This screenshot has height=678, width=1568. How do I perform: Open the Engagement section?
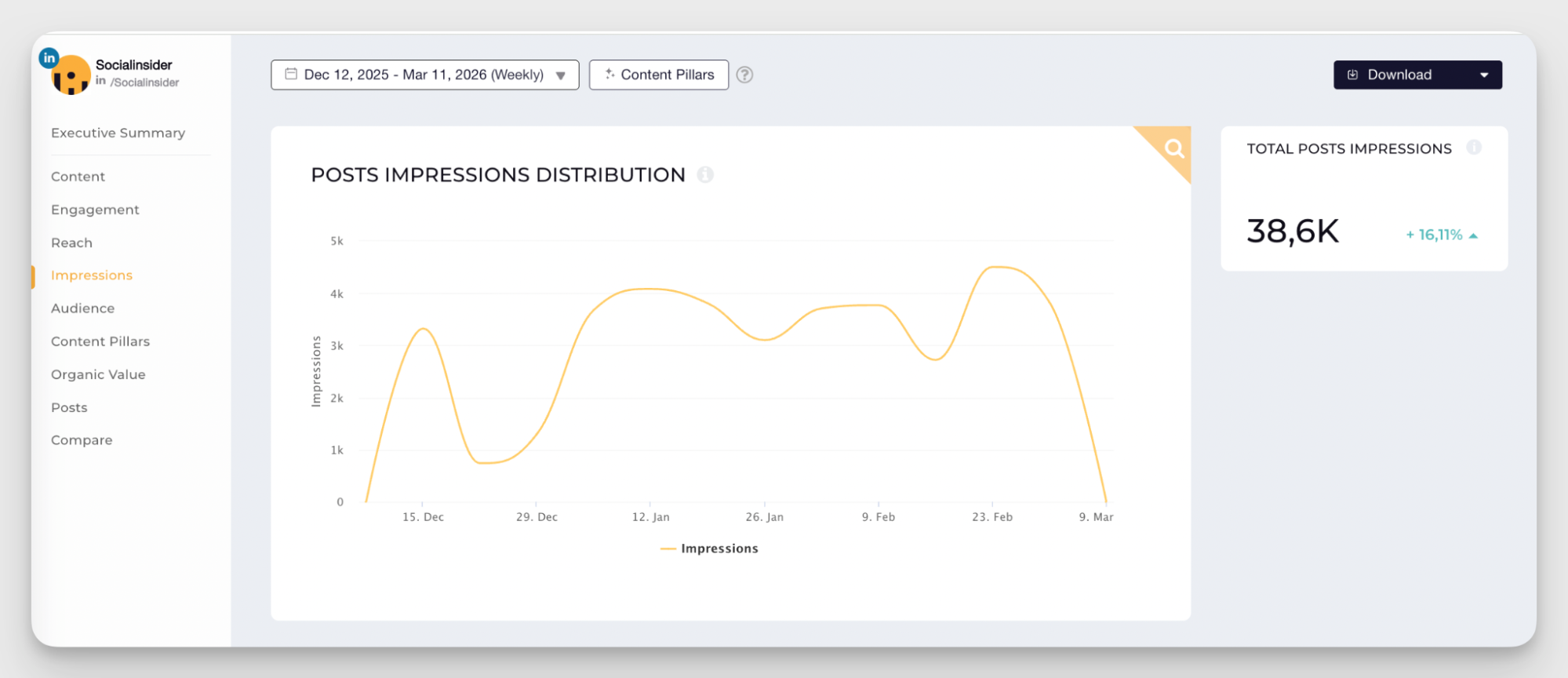click(95, 210)
